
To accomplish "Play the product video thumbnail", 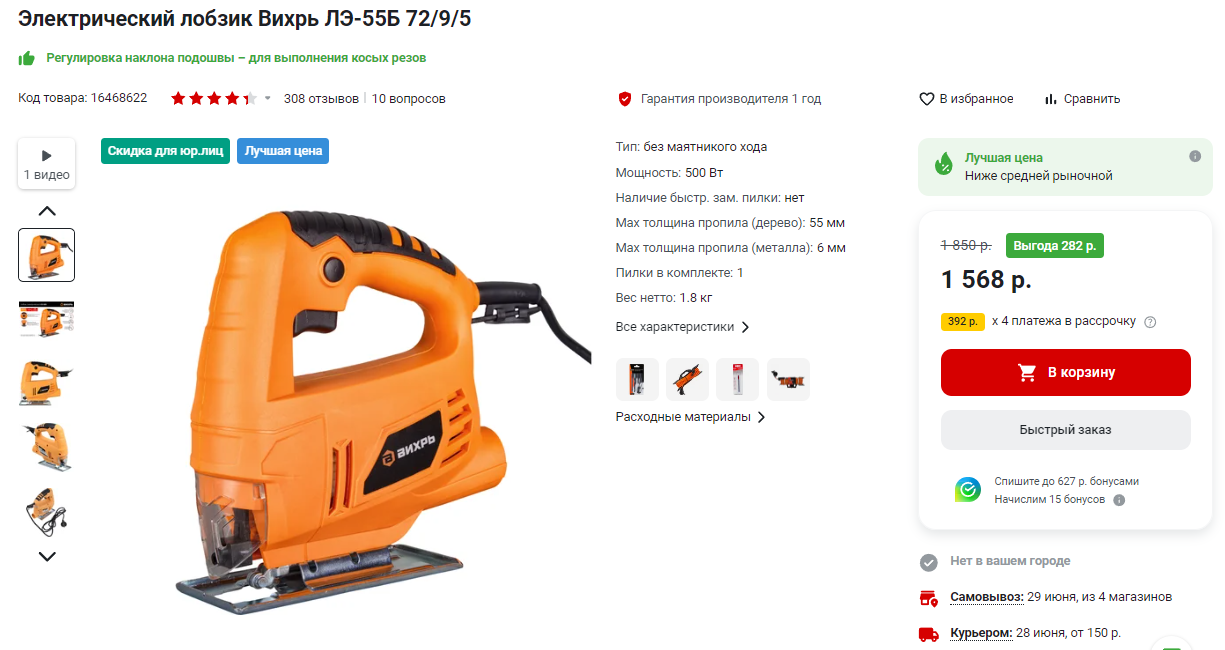I will point(46,164).
